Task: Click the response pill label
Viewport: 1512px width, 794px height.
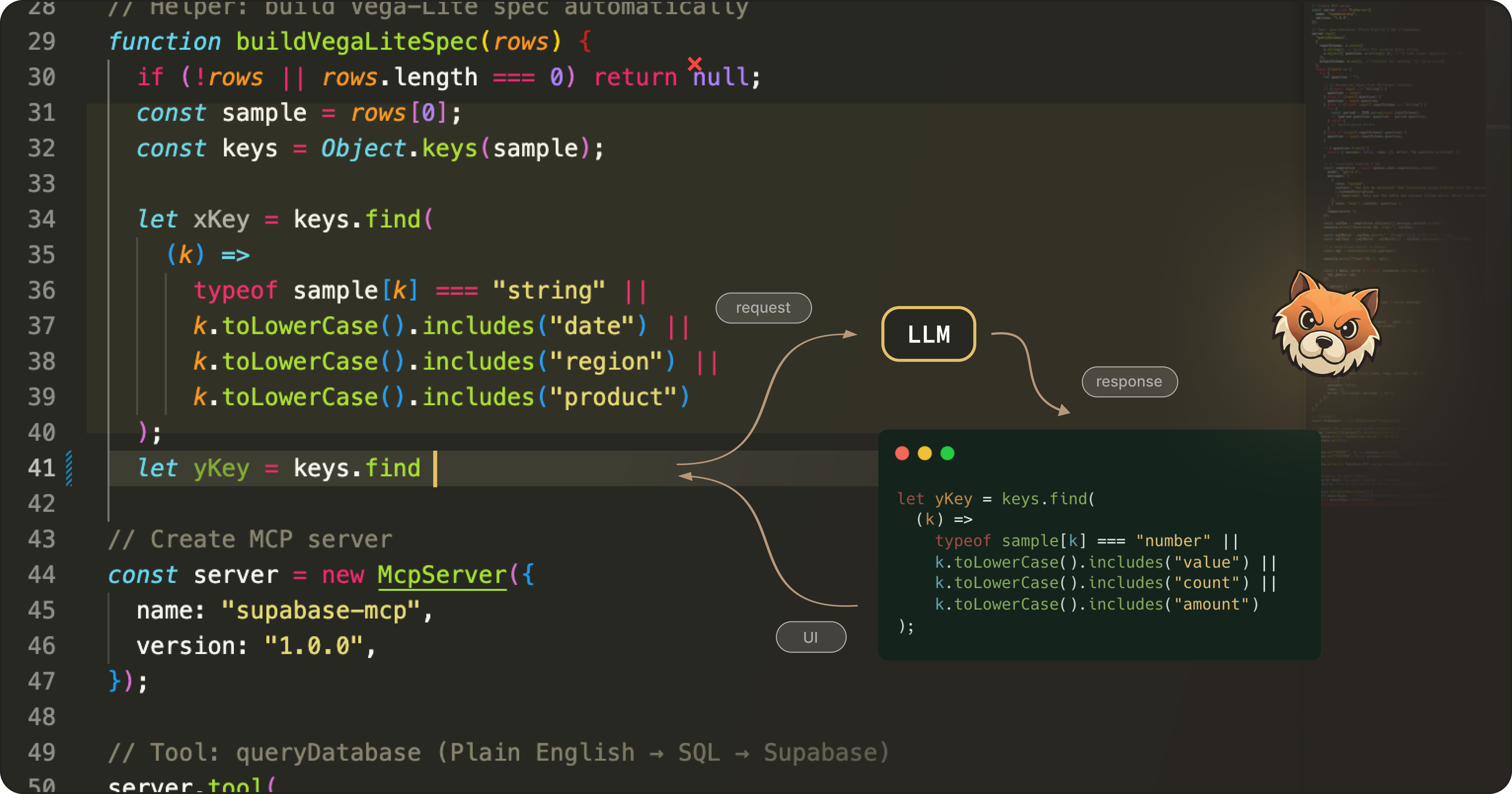Action: pos(1129,382)
